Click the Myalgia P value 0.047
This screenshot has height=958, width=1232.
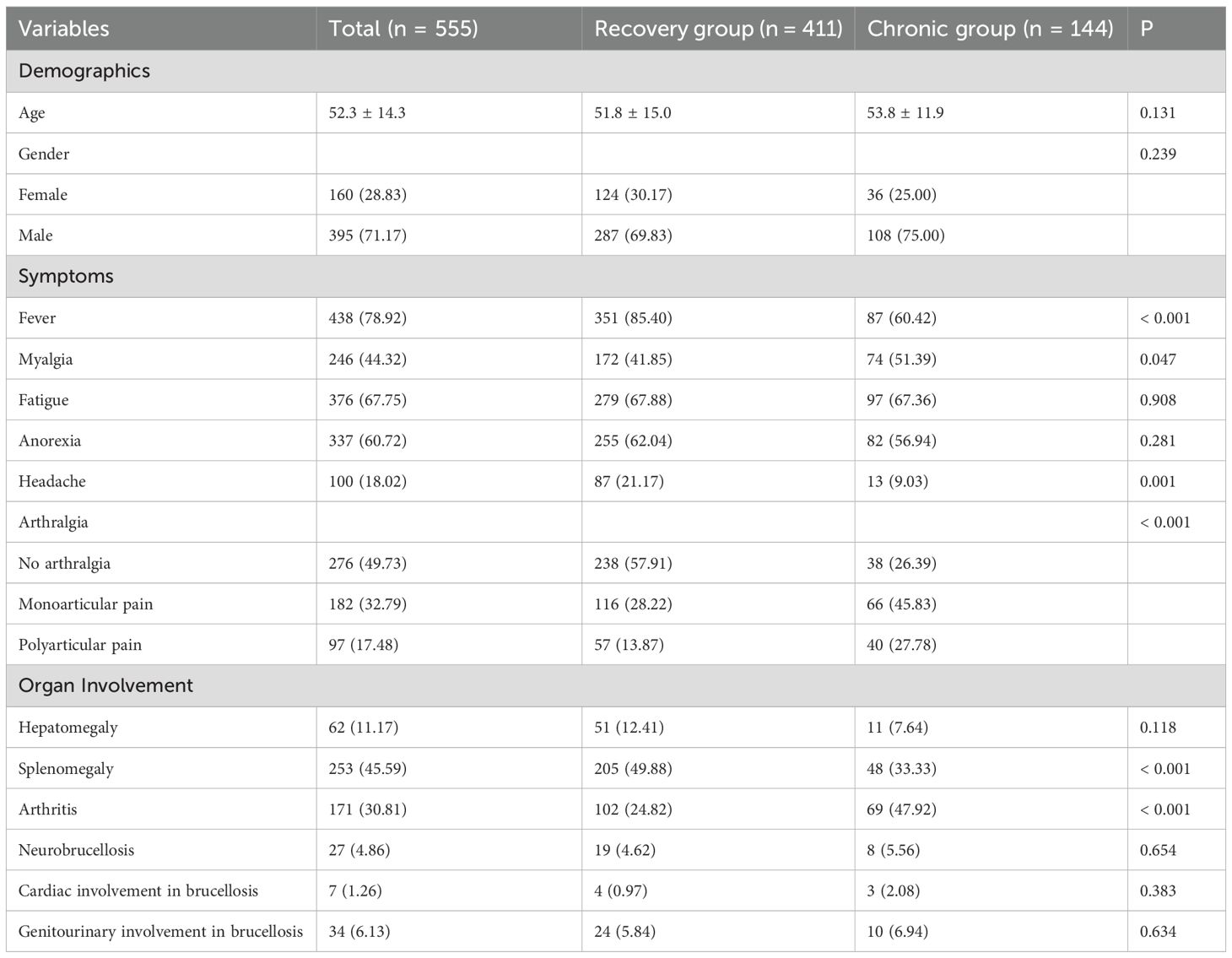pyautogui.click(x=1158, y=360)
